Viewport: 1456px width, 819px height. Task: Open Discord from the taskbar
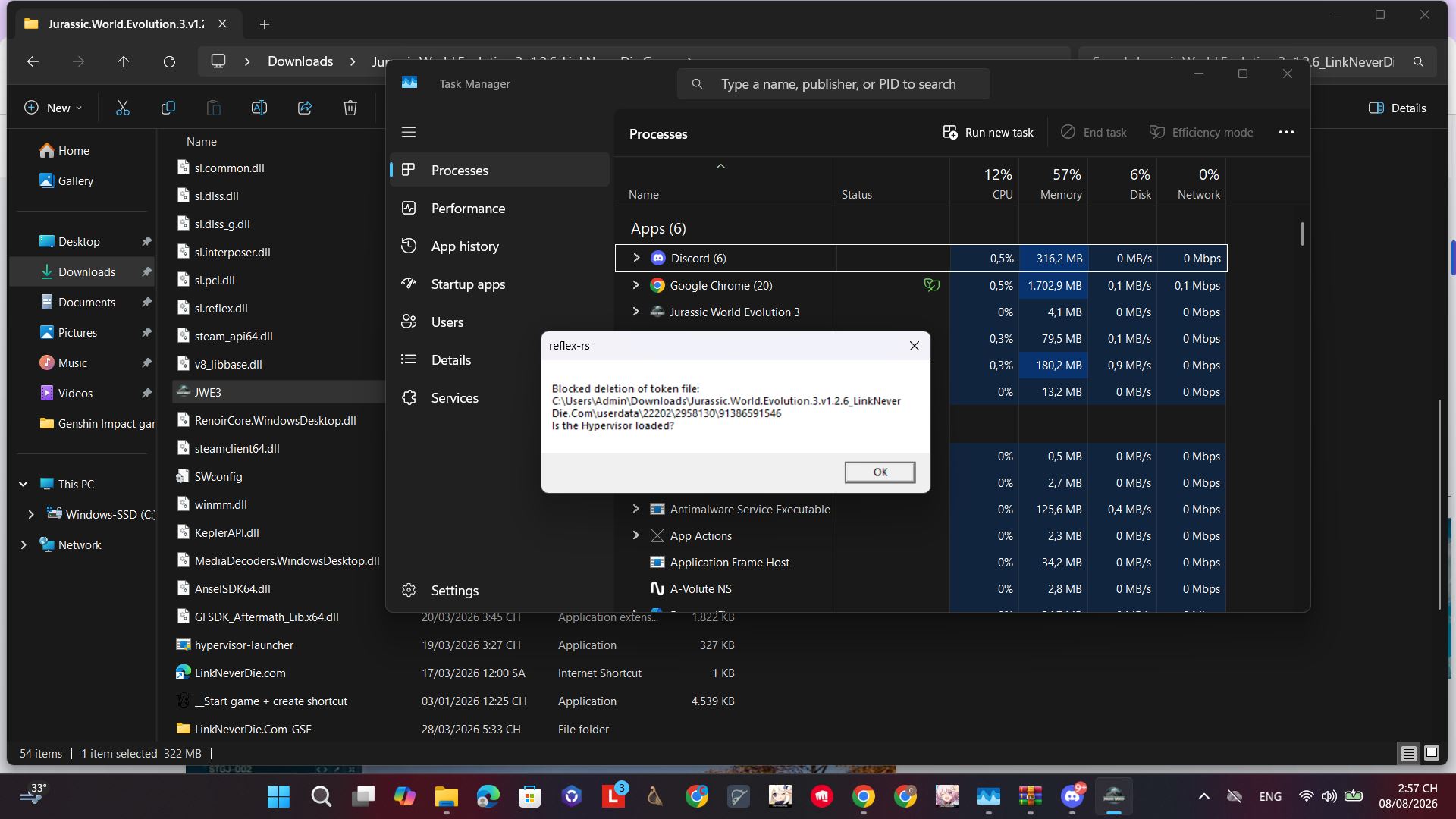1072,796
